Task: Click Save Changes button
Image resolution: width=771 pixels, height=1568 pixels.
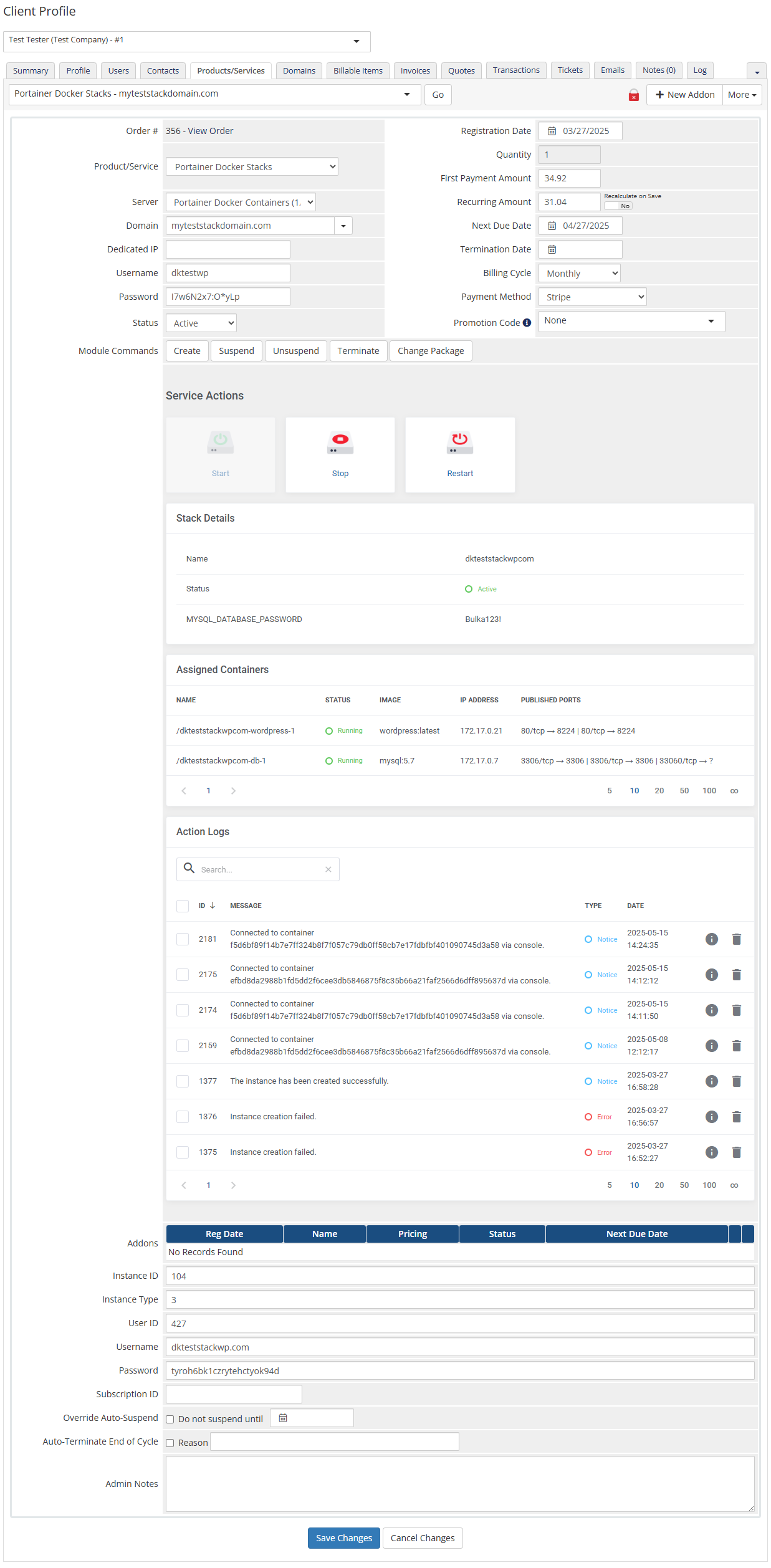Action: tap(344, 1538)
